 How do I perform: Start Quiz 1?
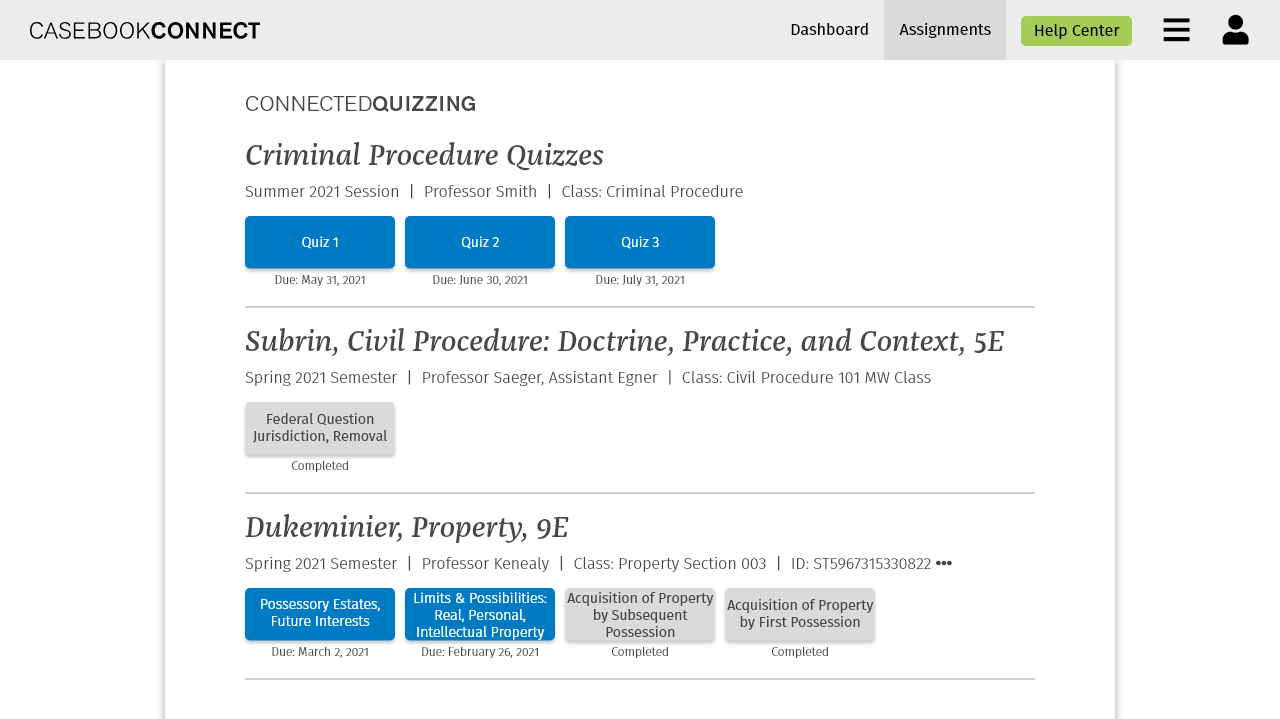pyautogui.click(x=320, y=242)
